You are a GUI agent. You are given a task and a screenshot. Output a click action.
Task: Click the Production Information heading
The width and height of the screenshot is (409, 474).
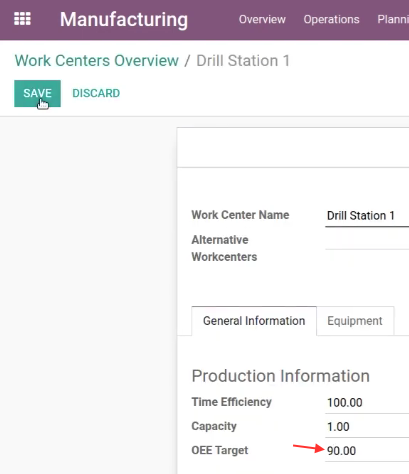281,376
